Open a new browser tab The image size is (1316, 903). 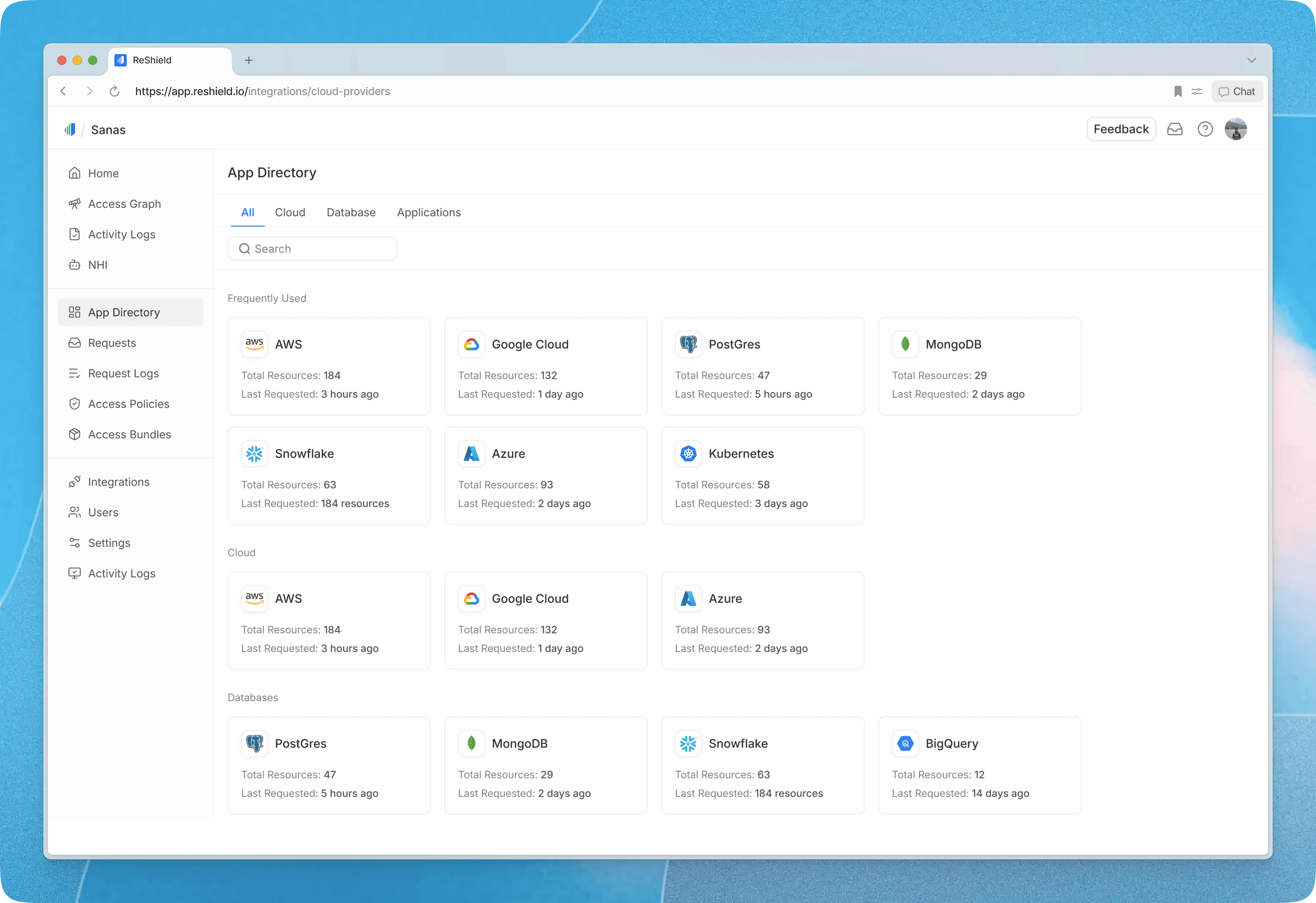249,60
